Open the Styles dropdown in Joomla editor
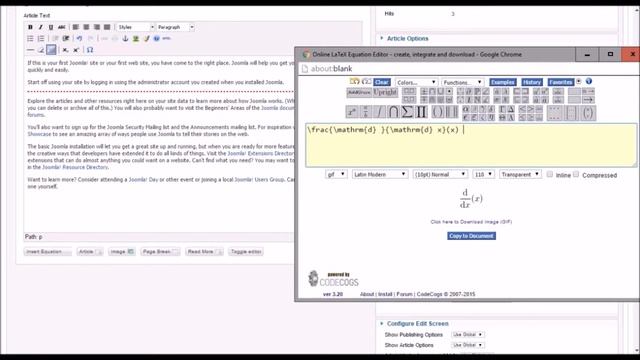640x360 pixels. [x=136, y=27]
